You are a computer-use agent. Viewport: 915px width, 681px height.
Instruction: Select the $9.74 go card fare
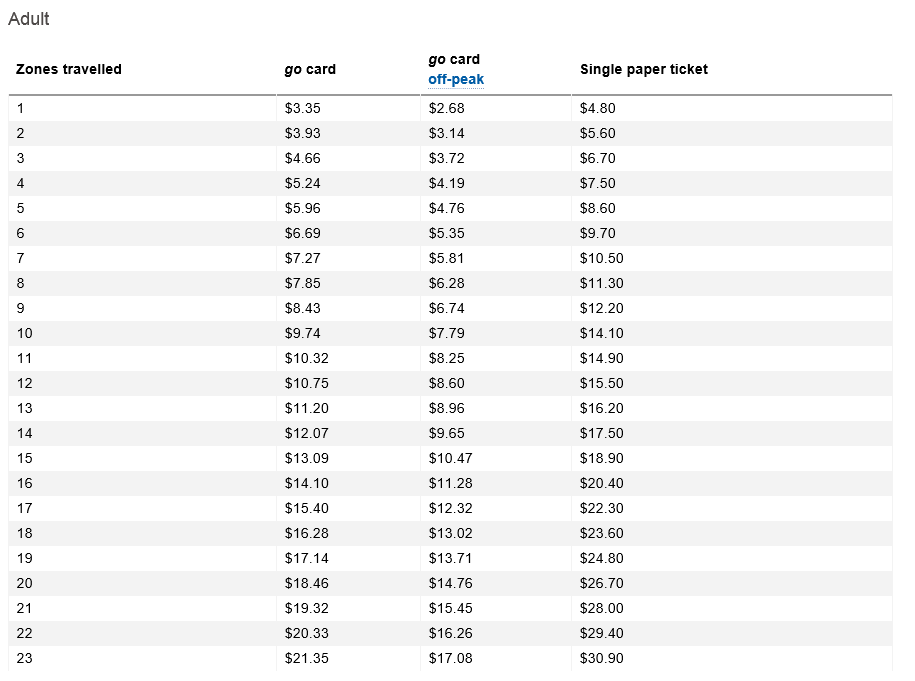302,333
